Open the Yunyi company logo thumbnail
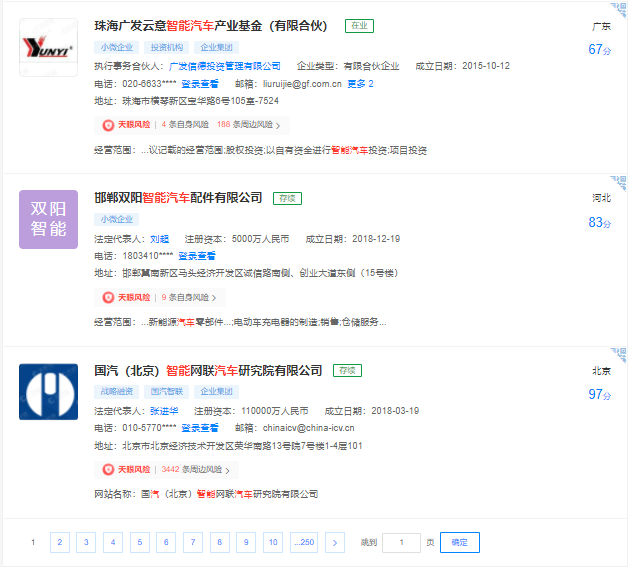 48,47
